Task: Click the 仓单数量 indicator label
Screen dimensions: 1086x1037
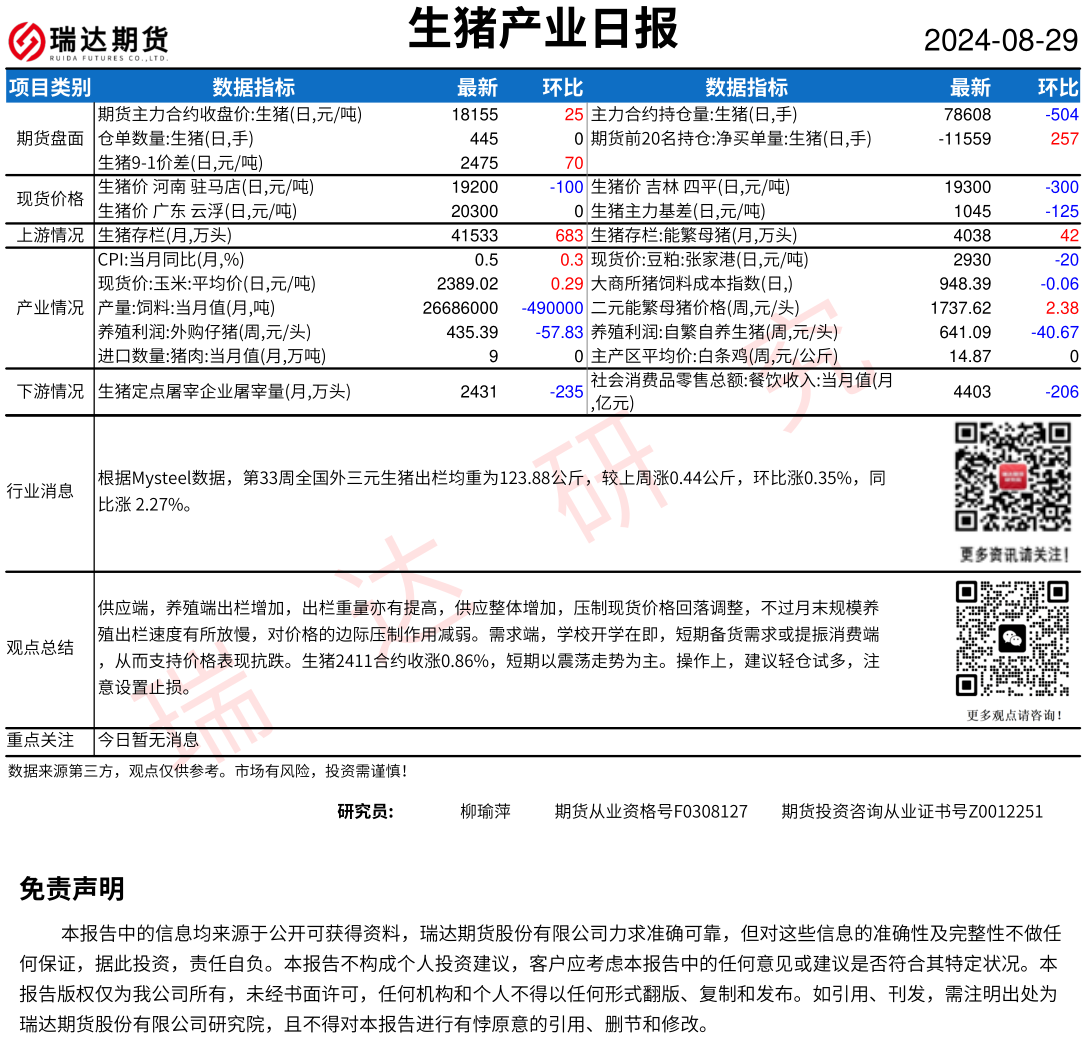Action: pyautogui.click(x=175, y=139)
